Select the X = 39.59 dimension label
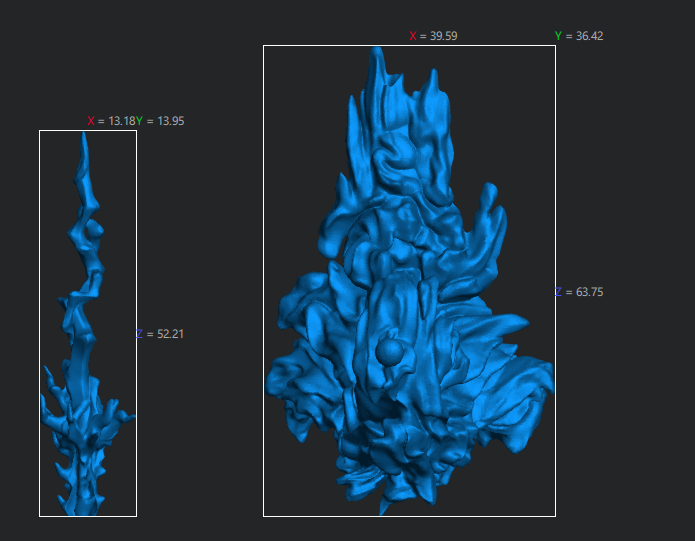This screenshot has height=541, width=695. pos(433,36)
